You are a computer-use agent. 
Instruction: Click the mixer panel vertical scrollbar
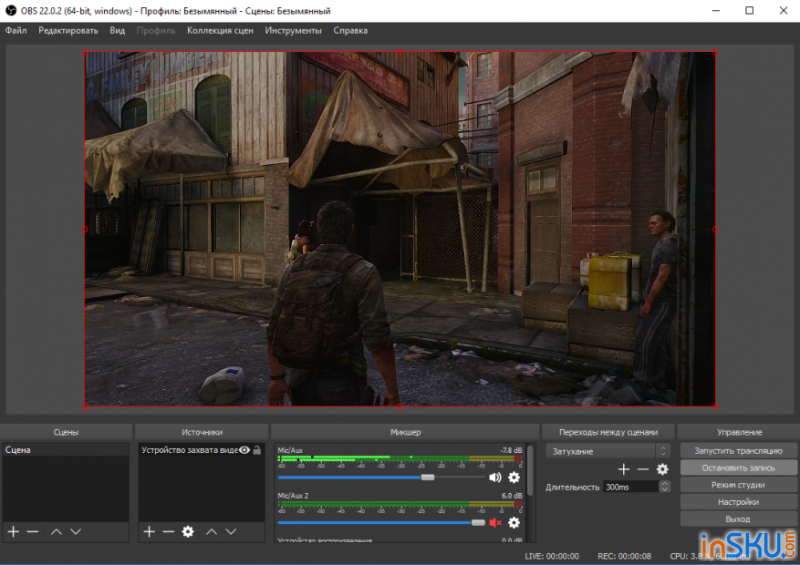tap(530, 470)
